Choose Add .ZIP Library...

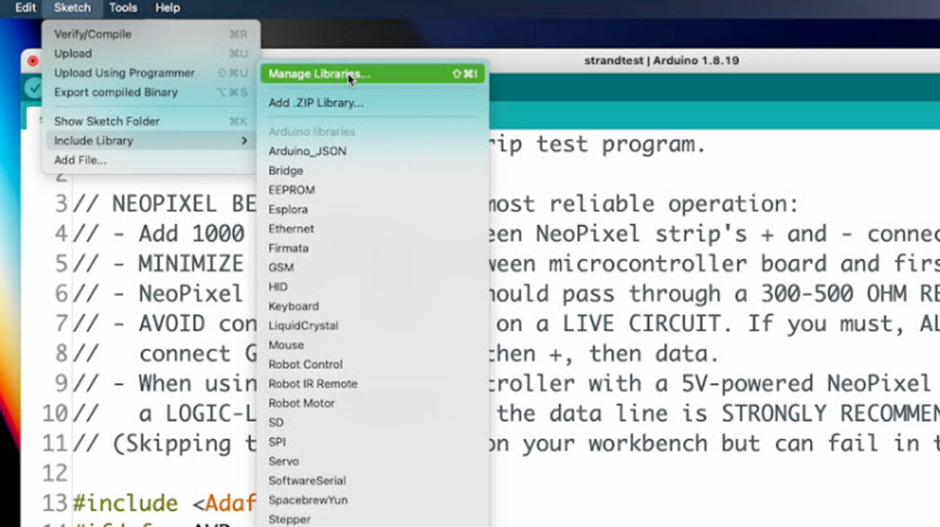[x=372, y=103]
